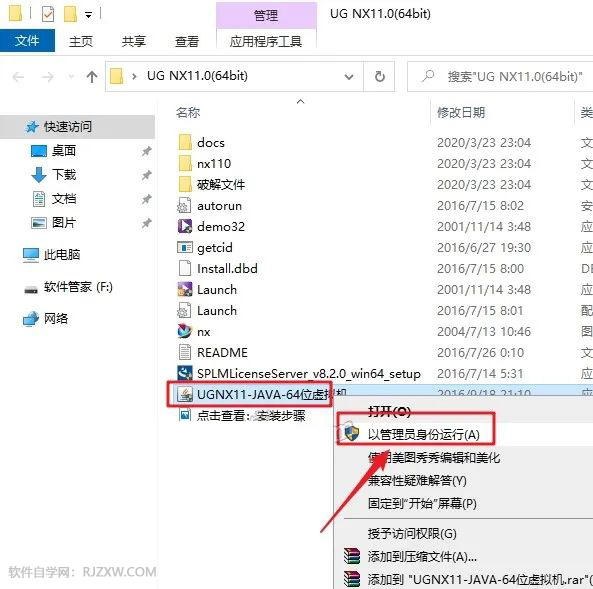Choose 打开(O) in the context menu
The width and height of the screenshot is (593, 589).
[390, 411]
